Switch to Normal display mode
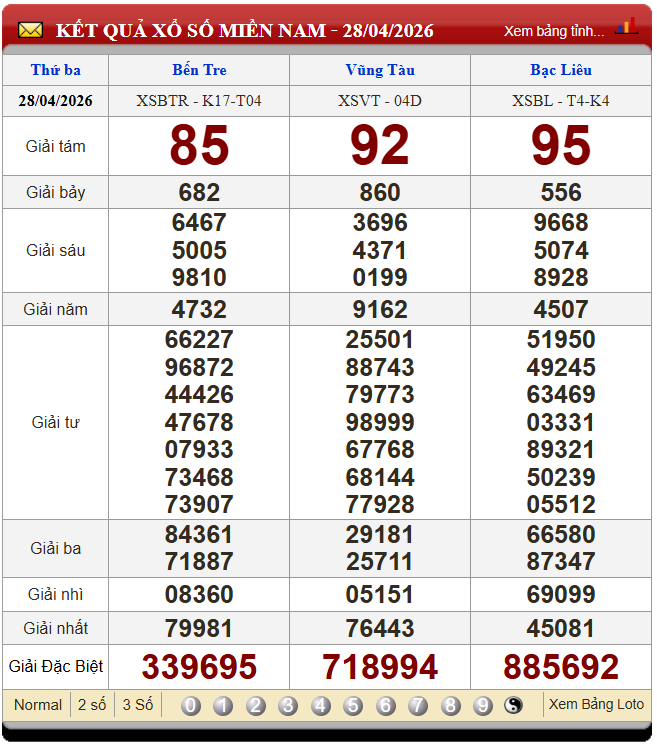This screenshot has width=657, height=747. 38,705
